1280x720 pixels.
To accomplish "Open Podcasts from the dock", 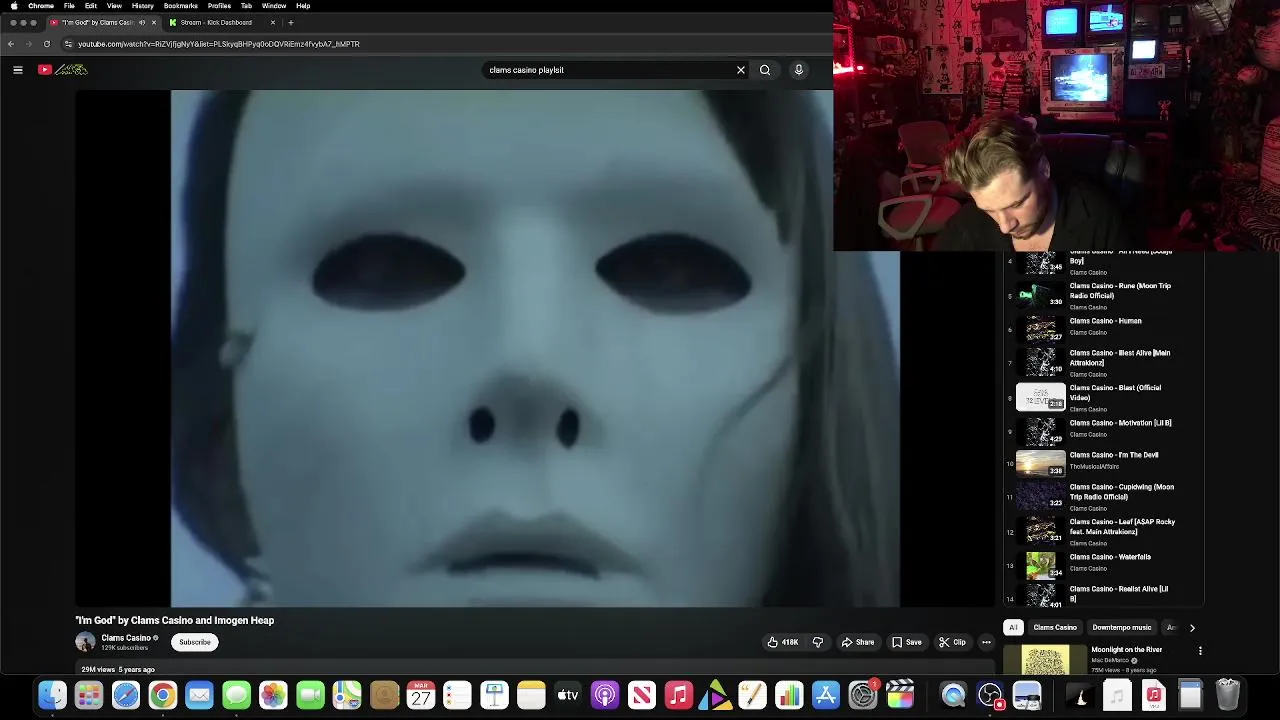I will click(605, 694).
